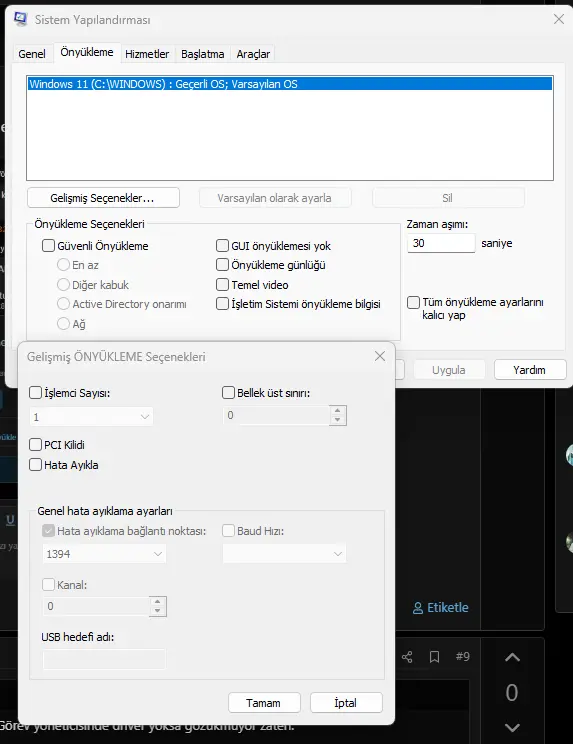
Task: Open the Araçlar tab
Action: (253, 54)
